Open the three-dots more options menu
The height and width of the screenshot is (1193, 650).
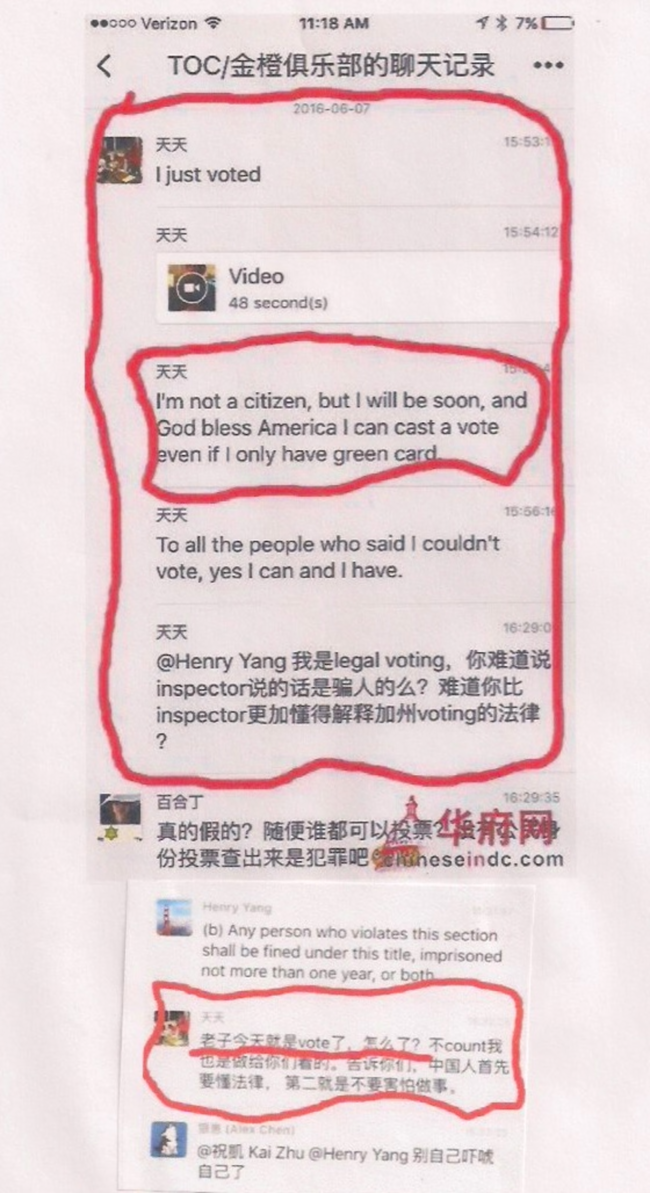click(x=548, y=66)
